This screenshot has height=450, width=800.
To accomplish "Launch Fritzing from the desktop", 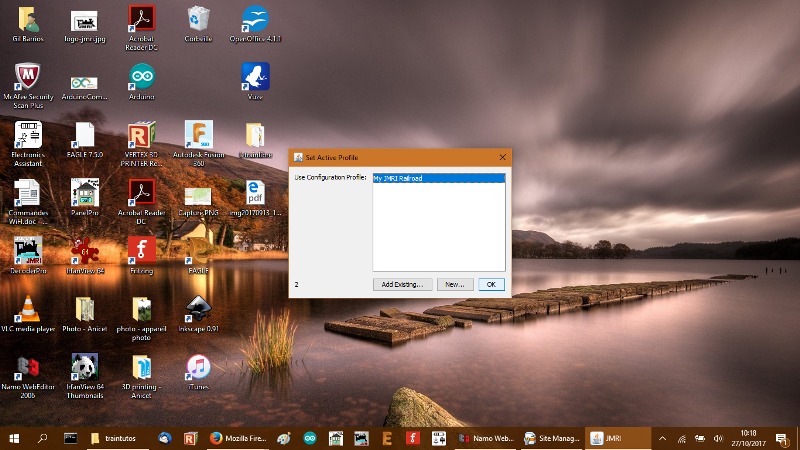I will pyautogui.click(x=141, y=251).
